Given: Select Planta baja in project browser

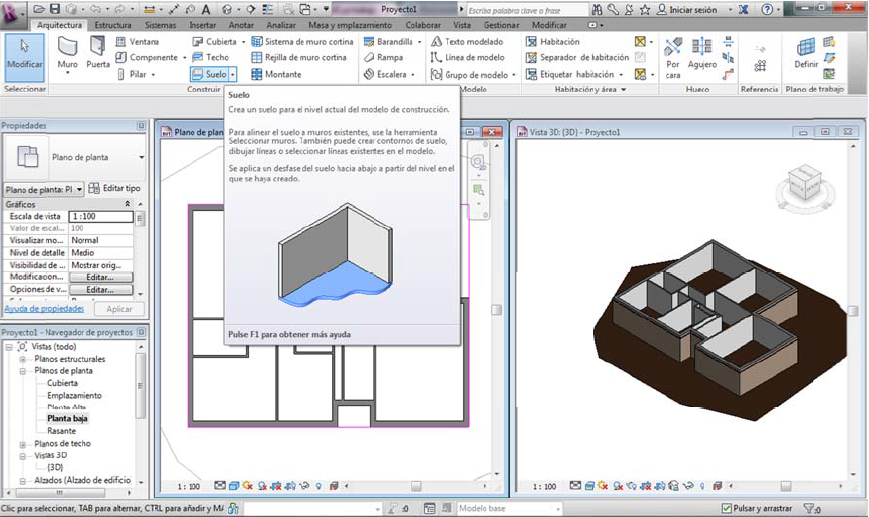Looking at the screenshot, I should coord(67,418).
